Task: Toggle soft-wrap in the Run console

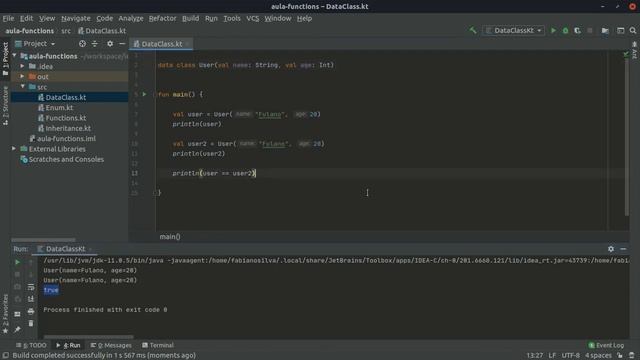Action: (x=31, y=287)
